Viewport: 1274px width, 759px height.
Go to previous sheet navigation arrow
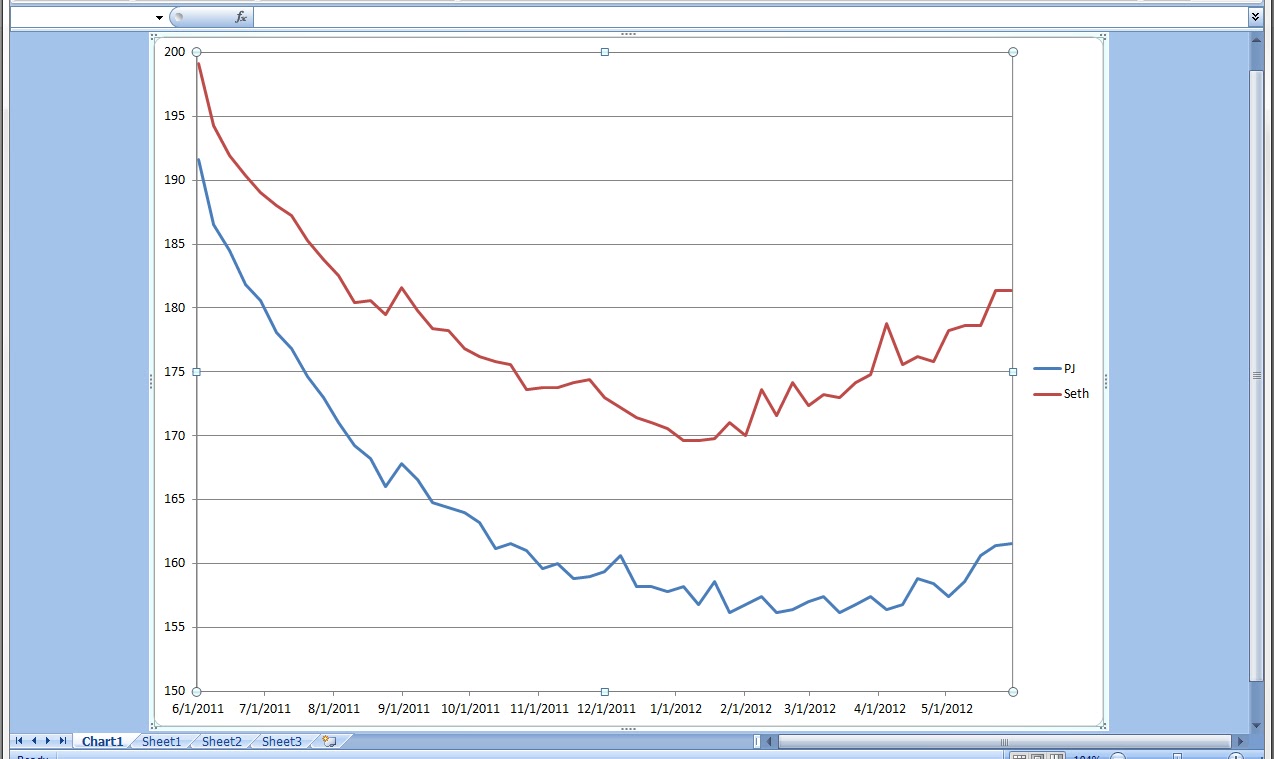pos(34,741)
